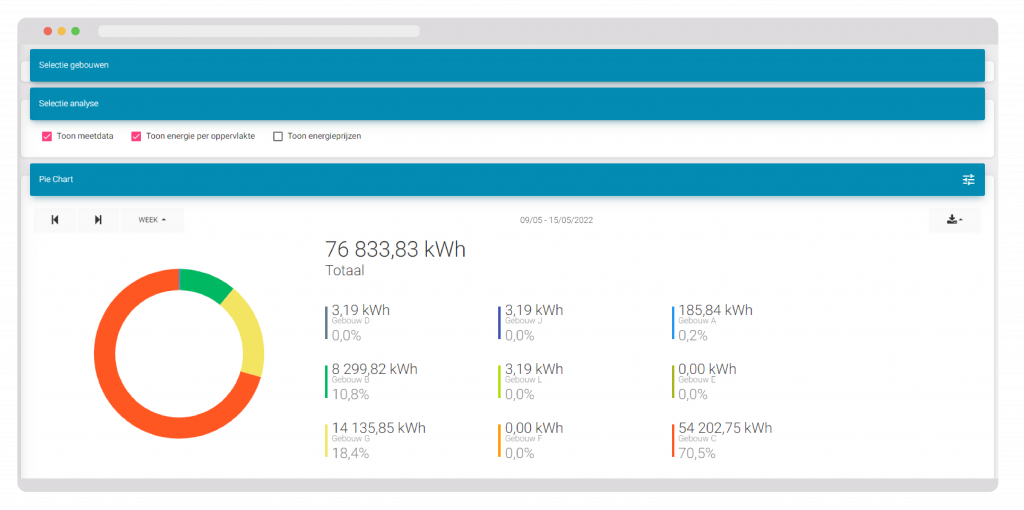Open the WEEK period dropdown
This screenshot has height=510, width=1024.
point(152,220)
